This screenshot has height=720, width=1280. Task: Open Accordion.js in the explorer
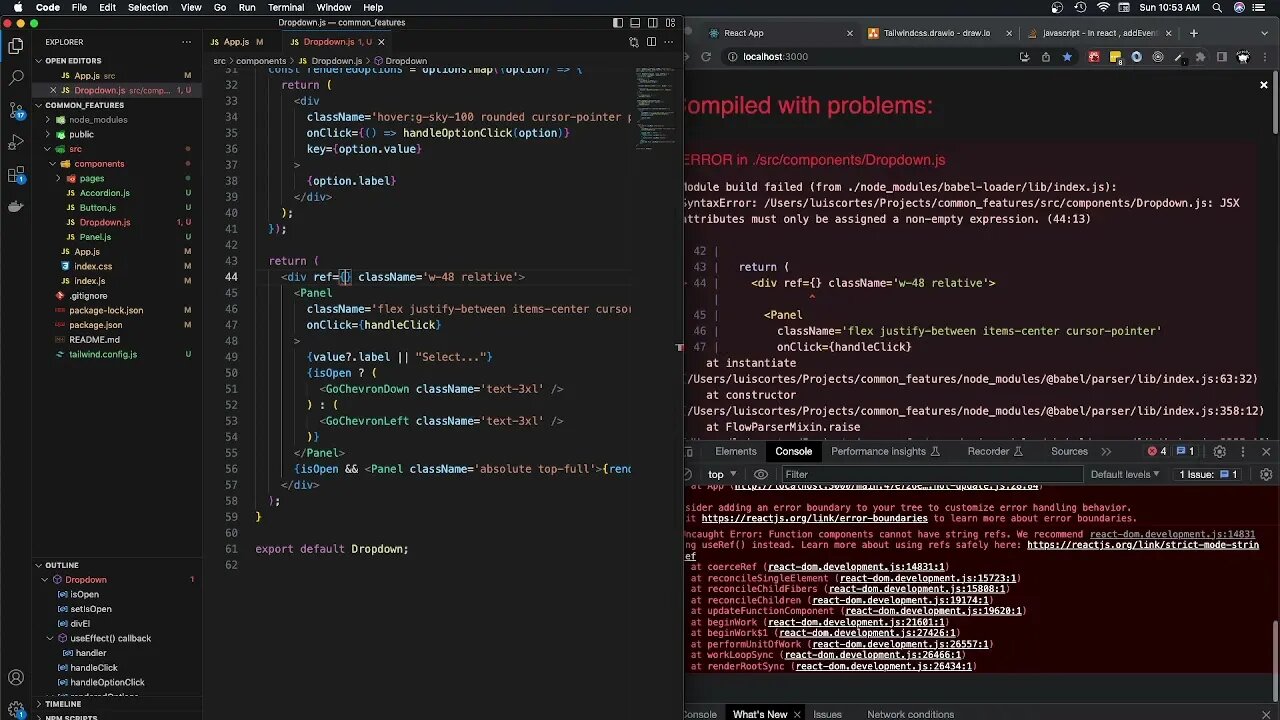click(105, 193)
